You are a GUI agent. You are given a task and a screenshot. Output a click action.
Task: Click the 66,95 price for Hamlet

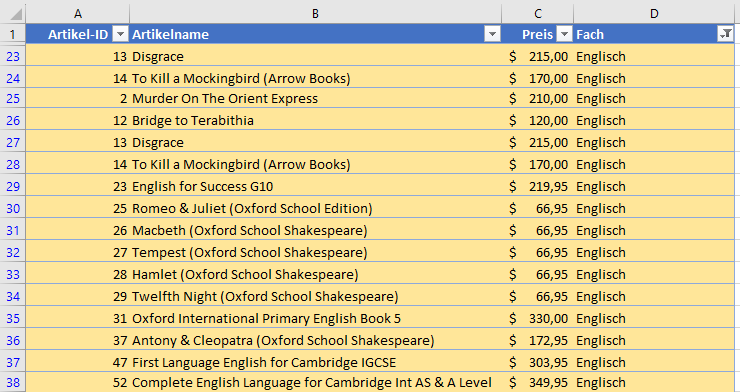[x=538, y=274]
